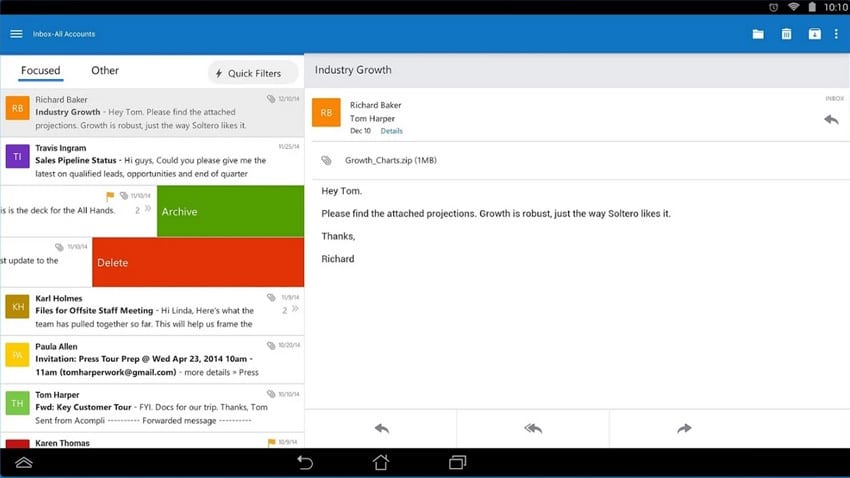850x478 pixels.
Task: Open the hamburger navigation menu
Action: [x=16, y=34]
